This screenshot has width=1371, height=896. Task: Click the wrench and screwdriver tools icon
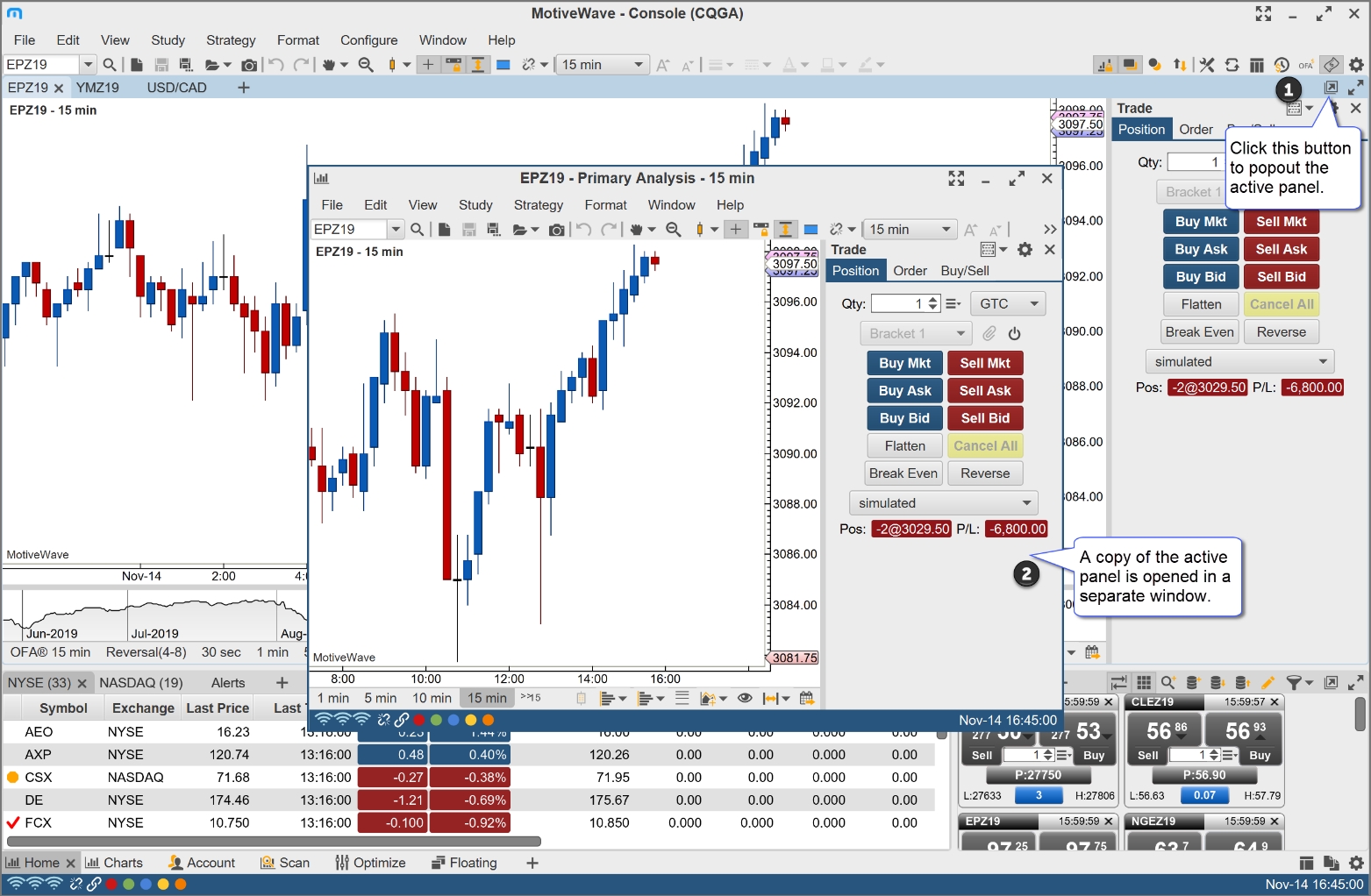tap(1207, 65)
